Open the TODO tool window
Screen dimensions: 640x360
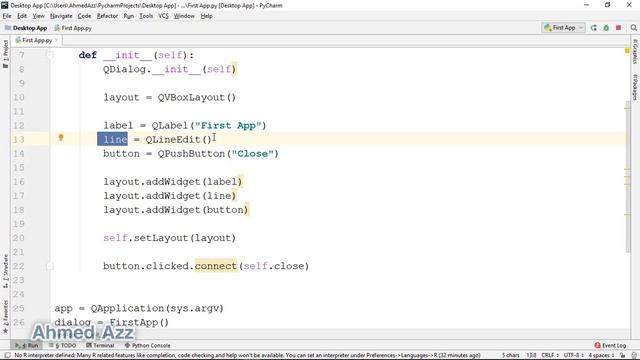tap(62, 345)
